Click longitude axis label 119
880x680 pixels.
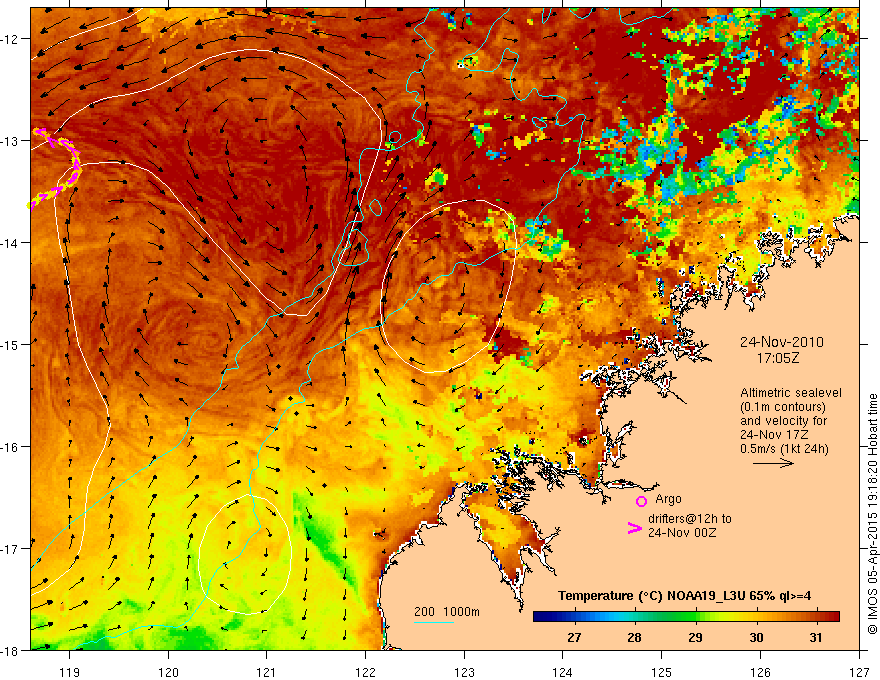click(x=69, y=672)
